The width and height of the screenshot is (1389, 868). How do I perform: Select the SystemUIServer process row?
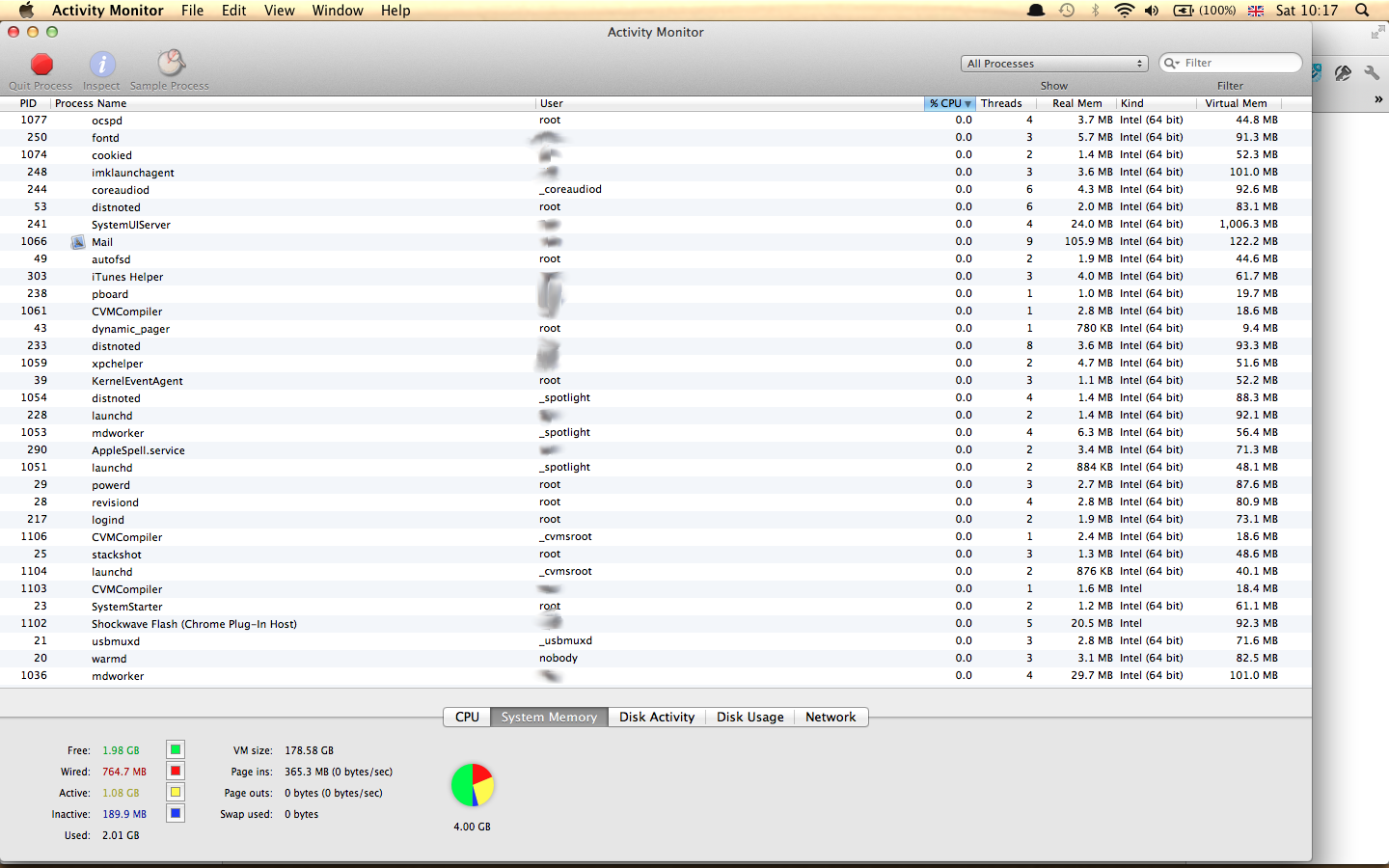[656, 225]
